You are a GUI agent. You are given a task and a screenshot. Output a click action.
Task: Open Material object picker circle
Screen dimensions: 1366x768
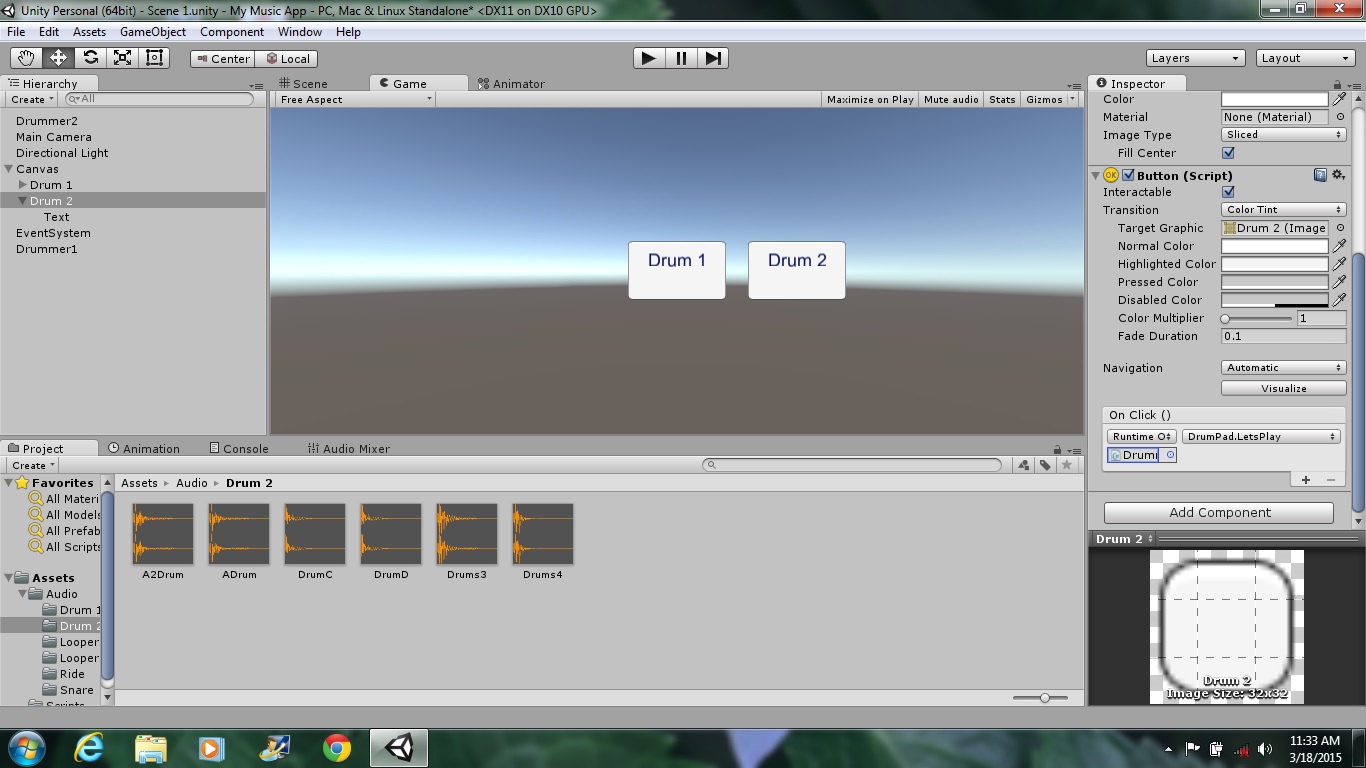pyautogui.click(x=1340, y=117)
